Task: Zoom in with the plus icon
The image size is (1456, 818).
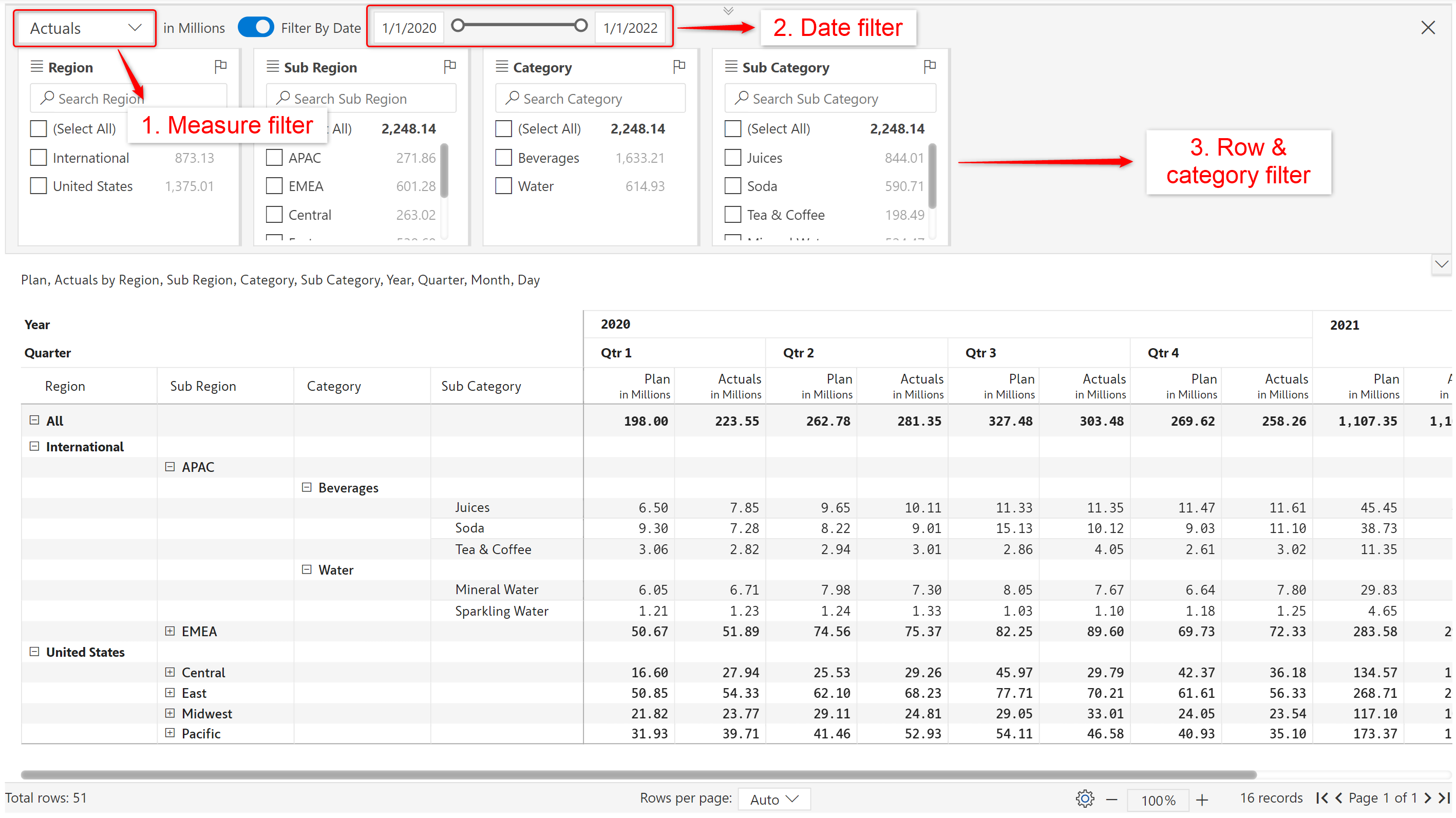Action: (x=1202, y=800)
